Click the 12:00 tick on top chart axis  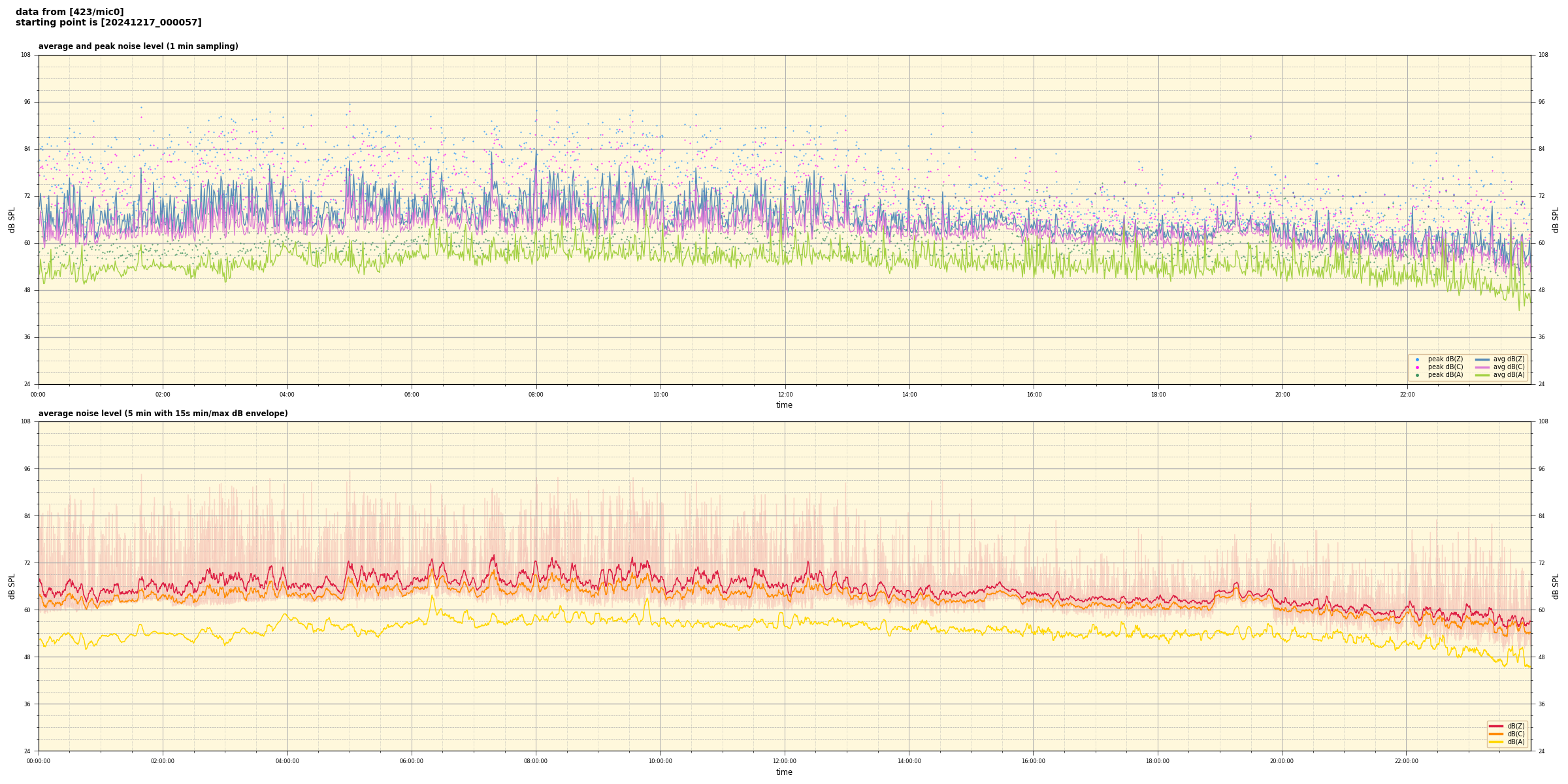pos(785,395)
